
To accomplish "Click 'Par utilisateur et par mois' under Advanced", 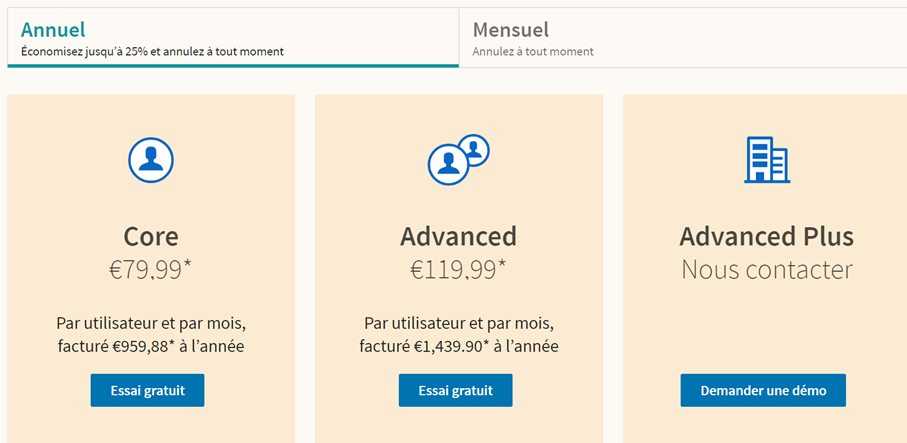I will [x=459, y=323].
